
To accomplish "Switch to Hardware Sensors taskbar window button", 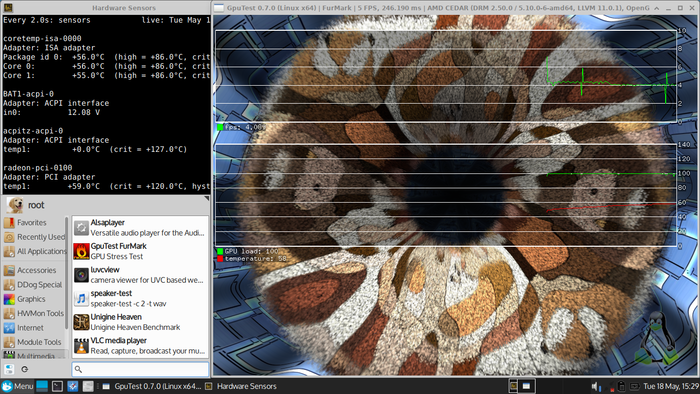I will (241, 386).
